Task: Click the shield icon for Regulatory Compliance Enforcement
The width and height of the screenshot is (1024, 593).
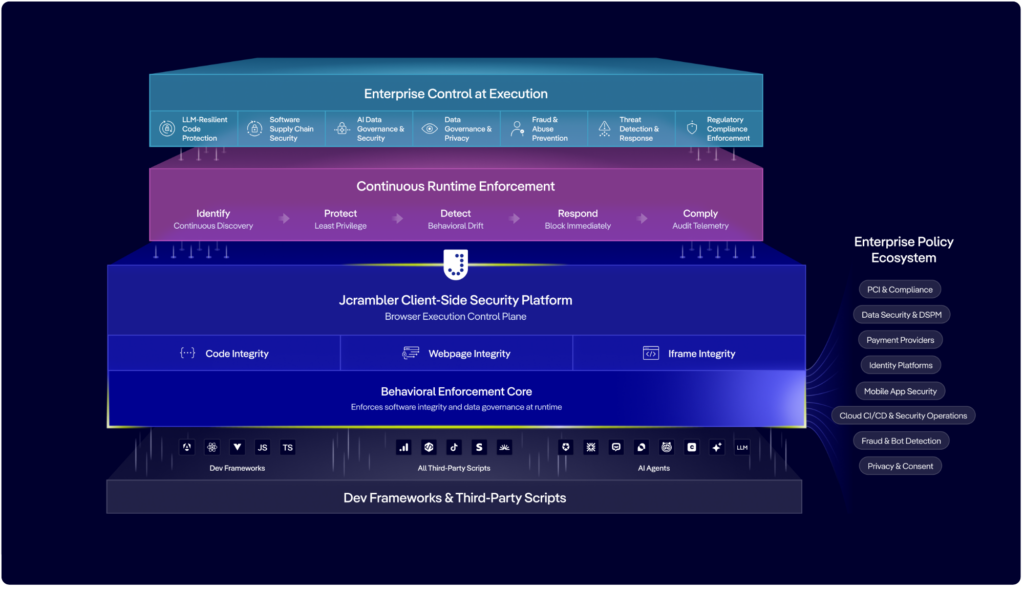Action: (x=692, y=129)
